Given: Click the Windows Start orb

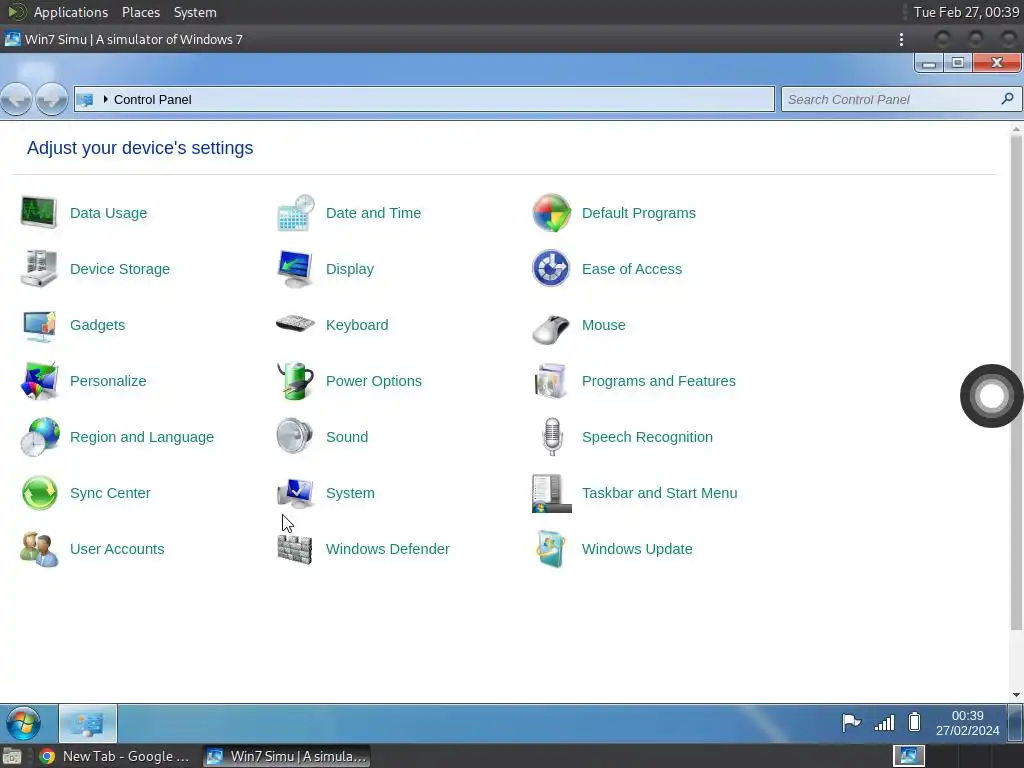Looking at the screenshot, I should coord(24,724).
